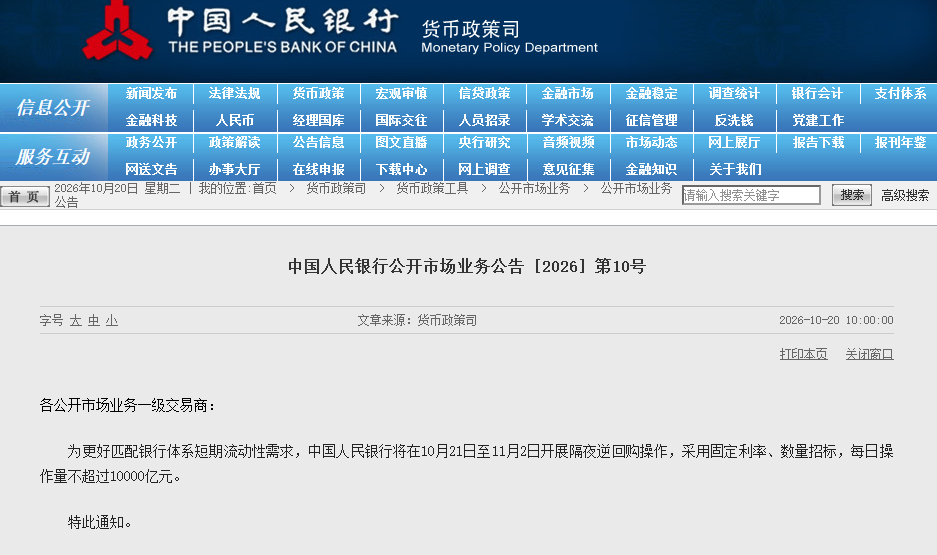Click 打印本页 print link
The width and height of the screenshot is (937, 555).
point(803,354)
